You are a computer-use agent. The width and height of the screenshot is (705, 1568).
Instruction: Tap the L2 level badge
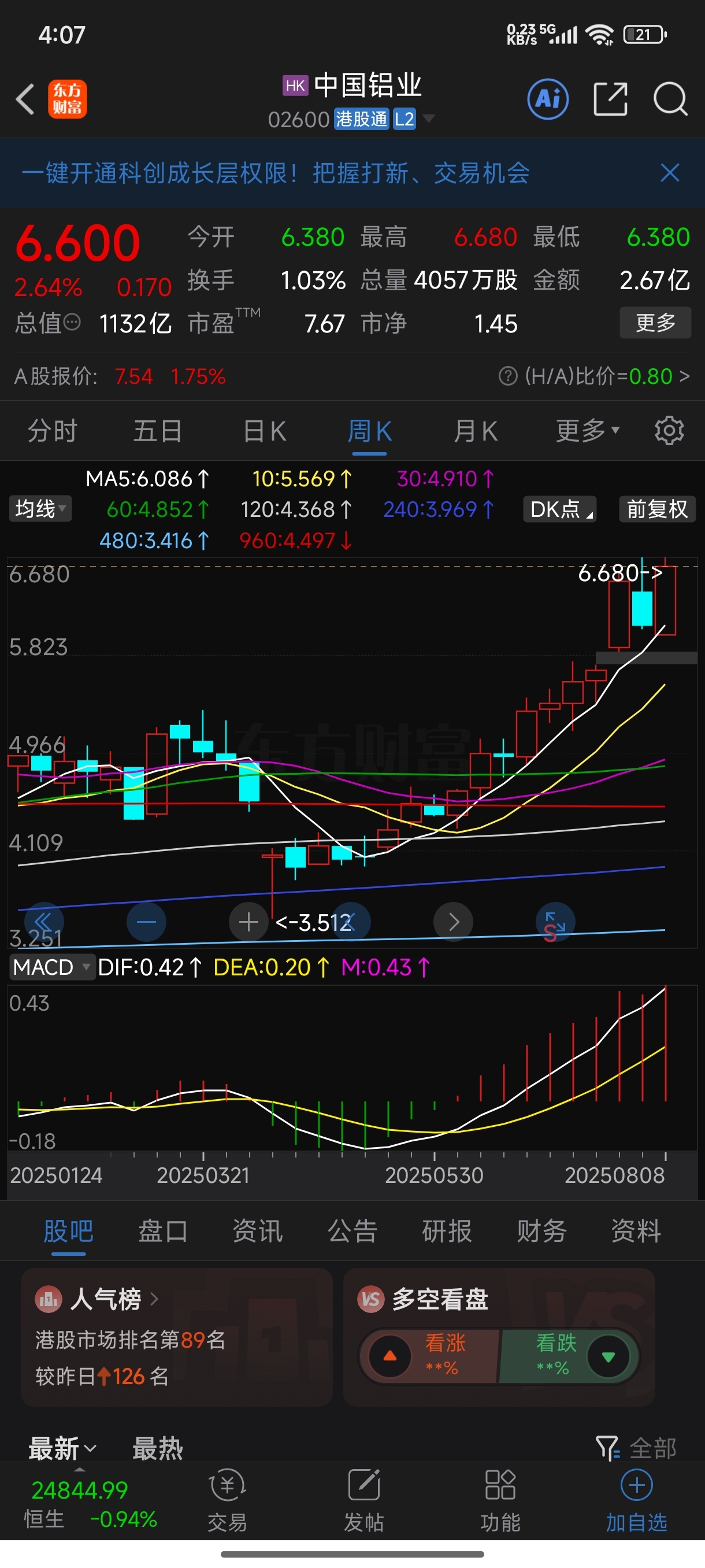pos(404,119)
